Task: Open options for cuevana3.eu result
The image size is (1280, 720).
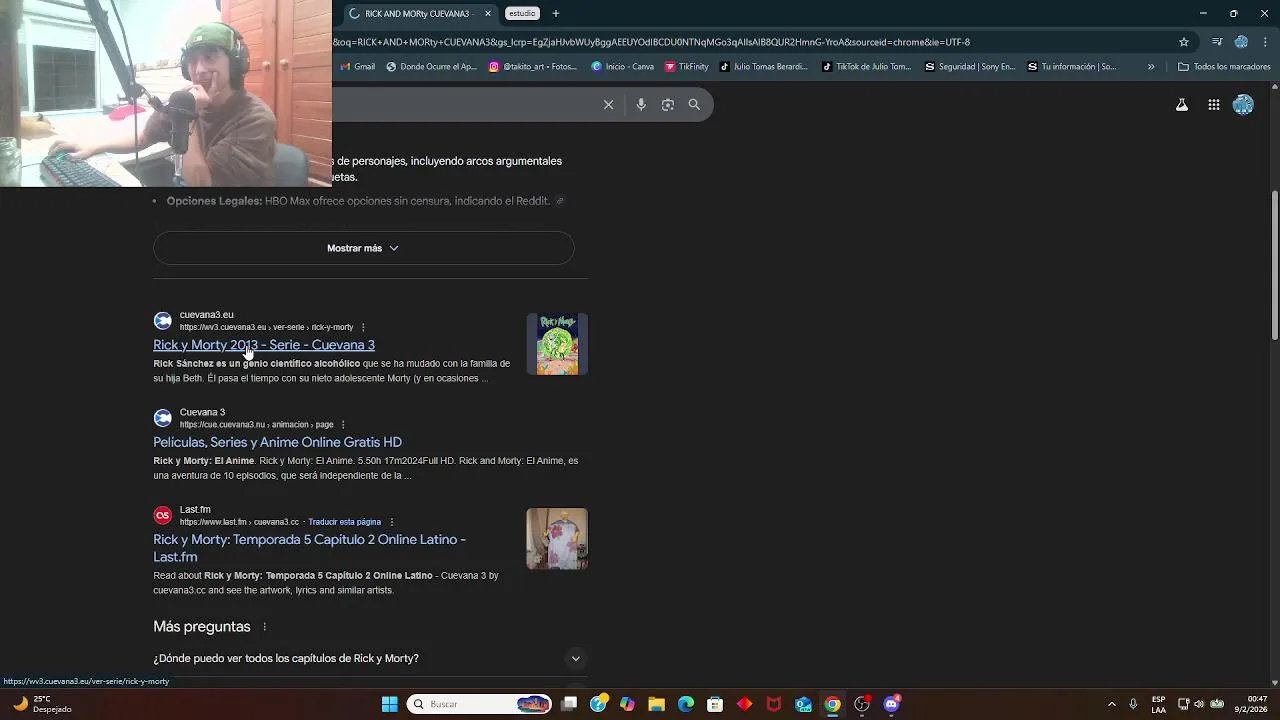Action: coord(363,327)
